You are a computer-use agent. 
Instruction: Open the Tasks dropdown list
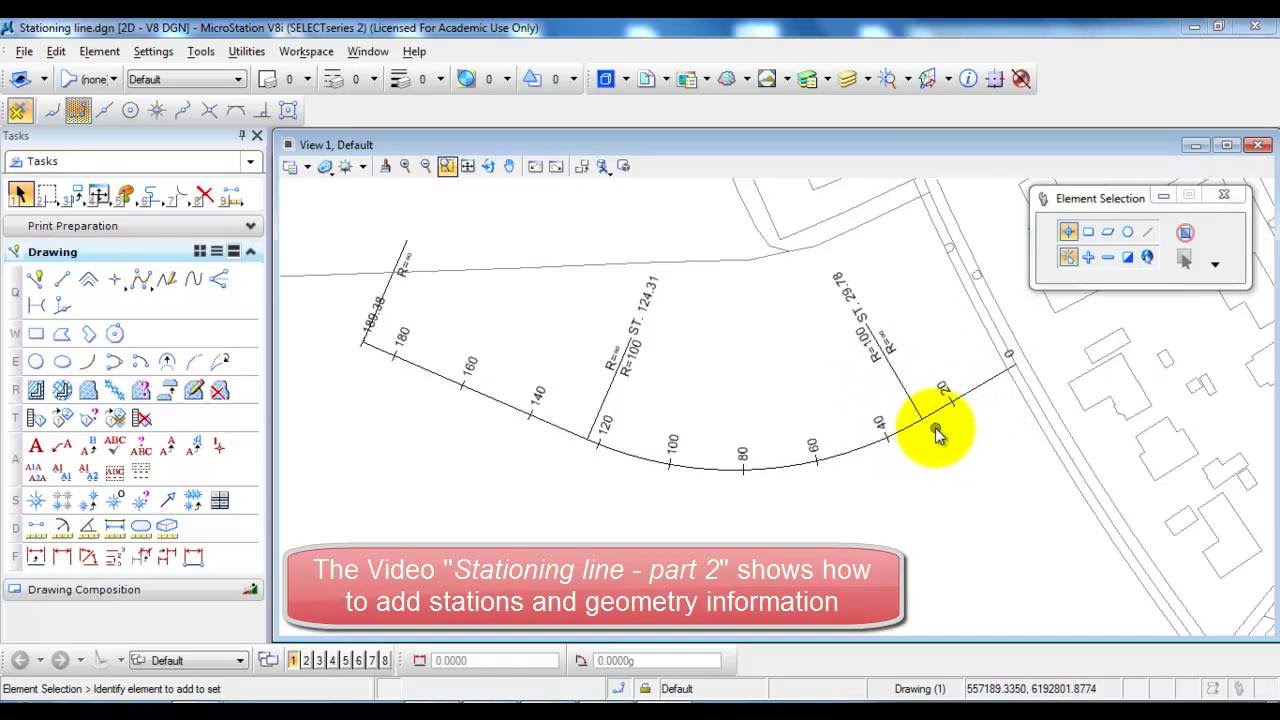pos(250,161)
